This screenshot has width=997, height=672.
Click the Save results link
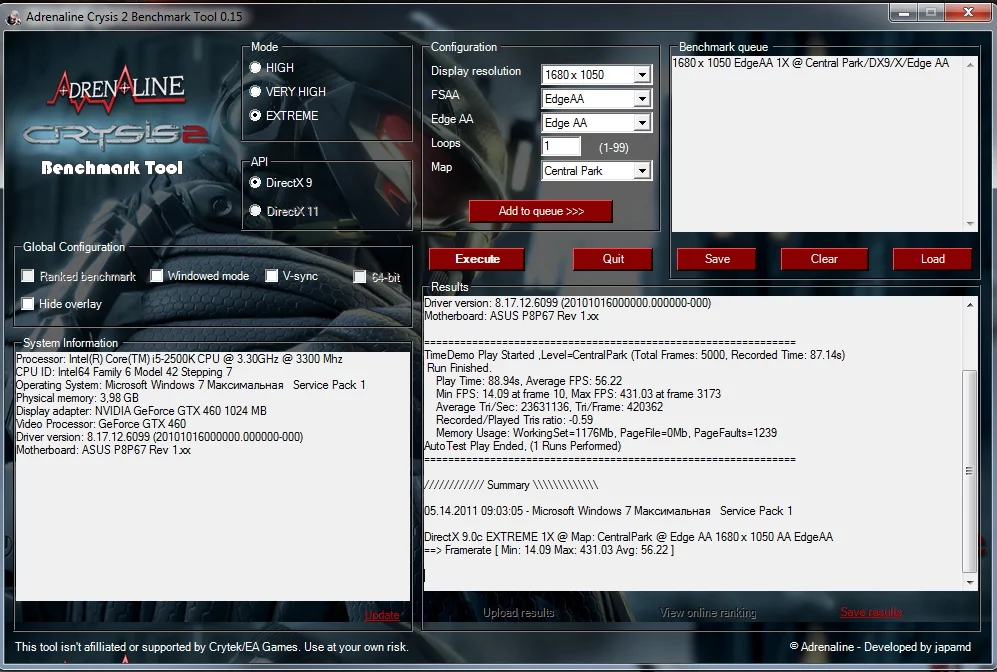coord(870,612)
